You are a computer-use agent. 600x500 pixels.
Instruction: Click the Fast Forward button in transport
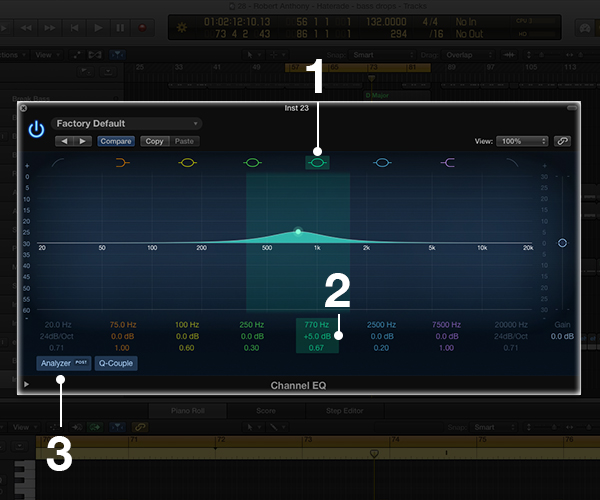[x=50, y=28]
